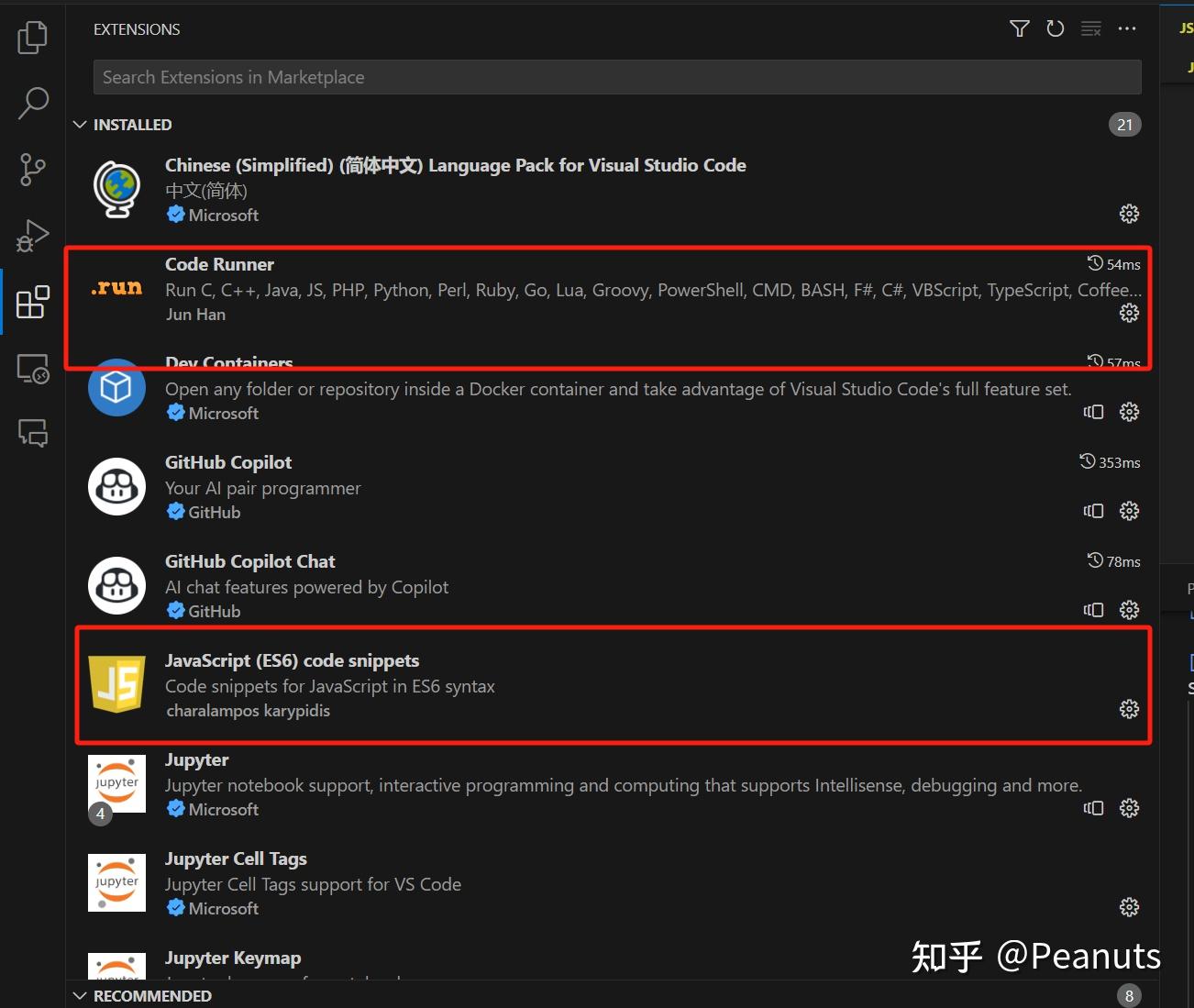Open the Remote Explorer icon
Viewport: 1194px width, 1008px height.
(x=32, y=368)
